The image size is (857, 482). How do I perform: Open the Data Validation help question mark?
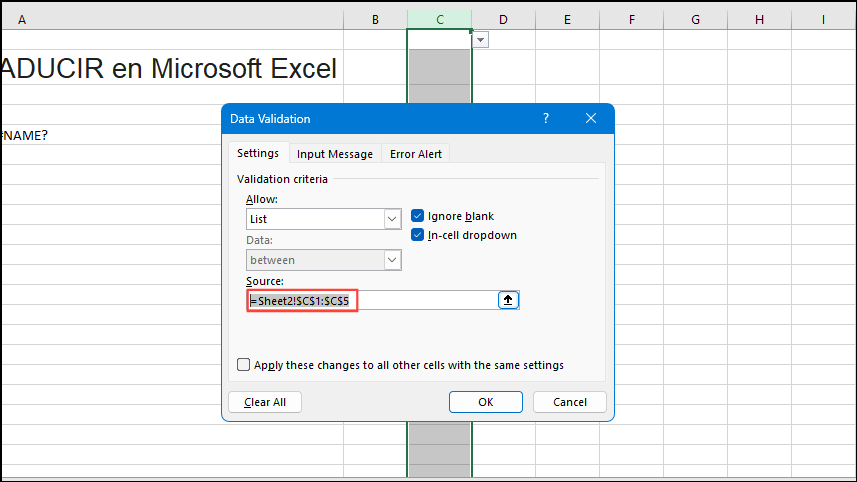(x=545, y=119)
